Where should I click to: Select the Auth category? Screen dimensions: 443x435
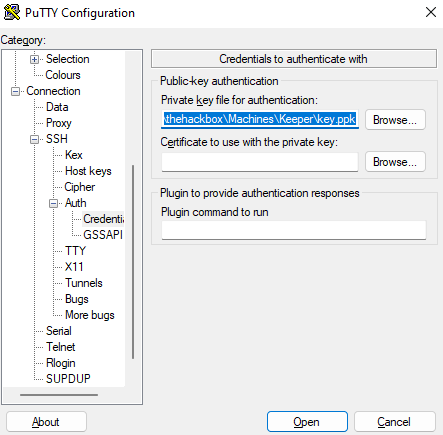[76, 203]
